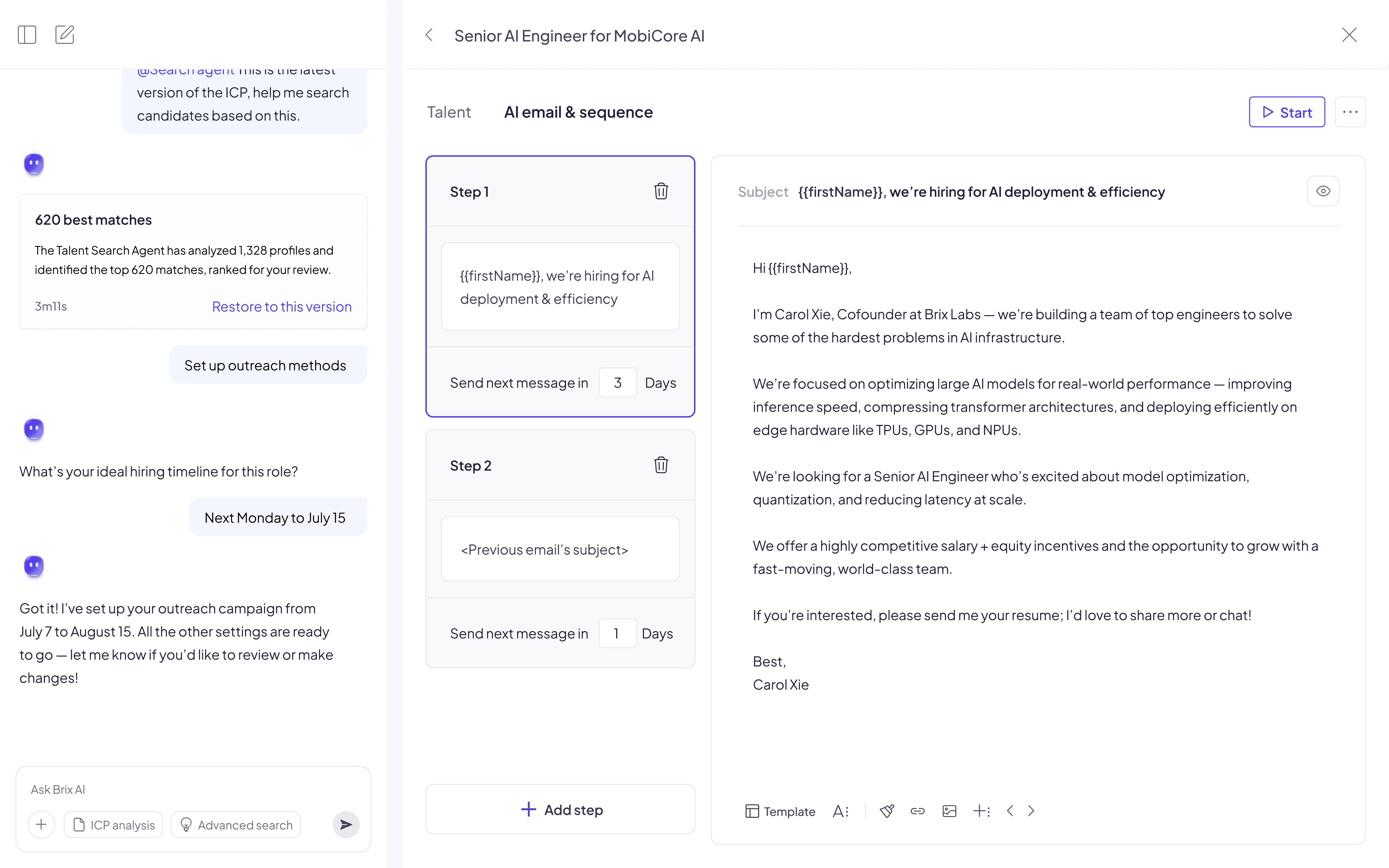Click the Restore to this version link
This screenshot has height=868, width=1389.
pyautogui.click(x=281, y=306)
